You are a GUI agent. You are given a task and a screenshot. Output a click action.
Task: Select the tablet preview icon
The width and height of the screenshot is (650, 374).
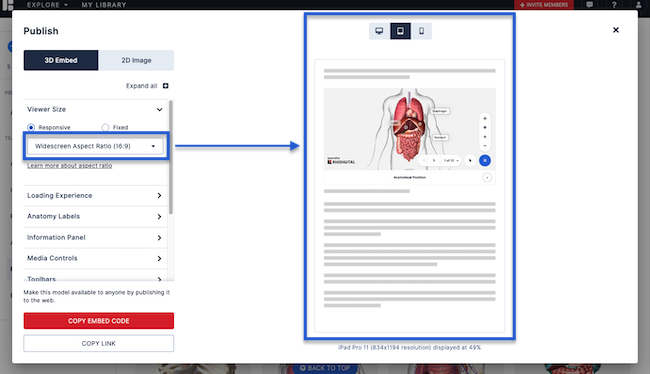click(400, 31)
